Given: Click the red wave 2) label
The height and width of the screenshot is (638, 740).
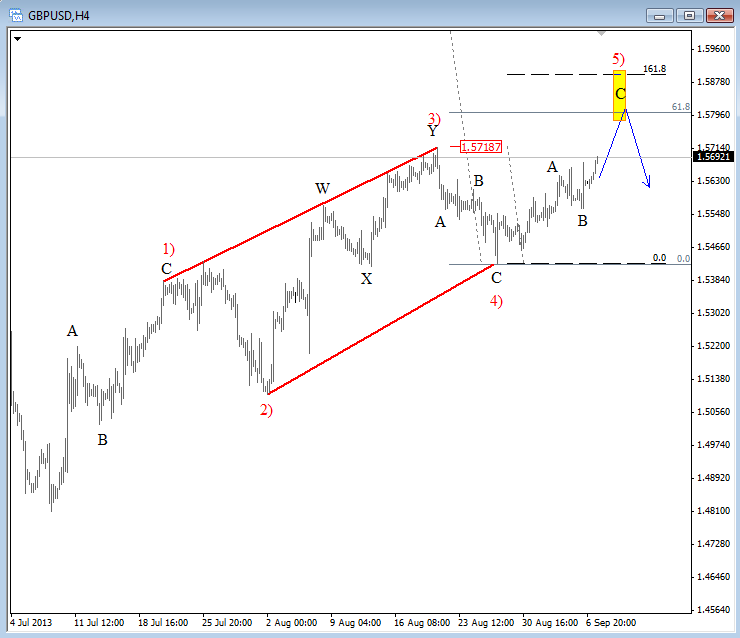Looking at the screenshot, I should [266, 409].
